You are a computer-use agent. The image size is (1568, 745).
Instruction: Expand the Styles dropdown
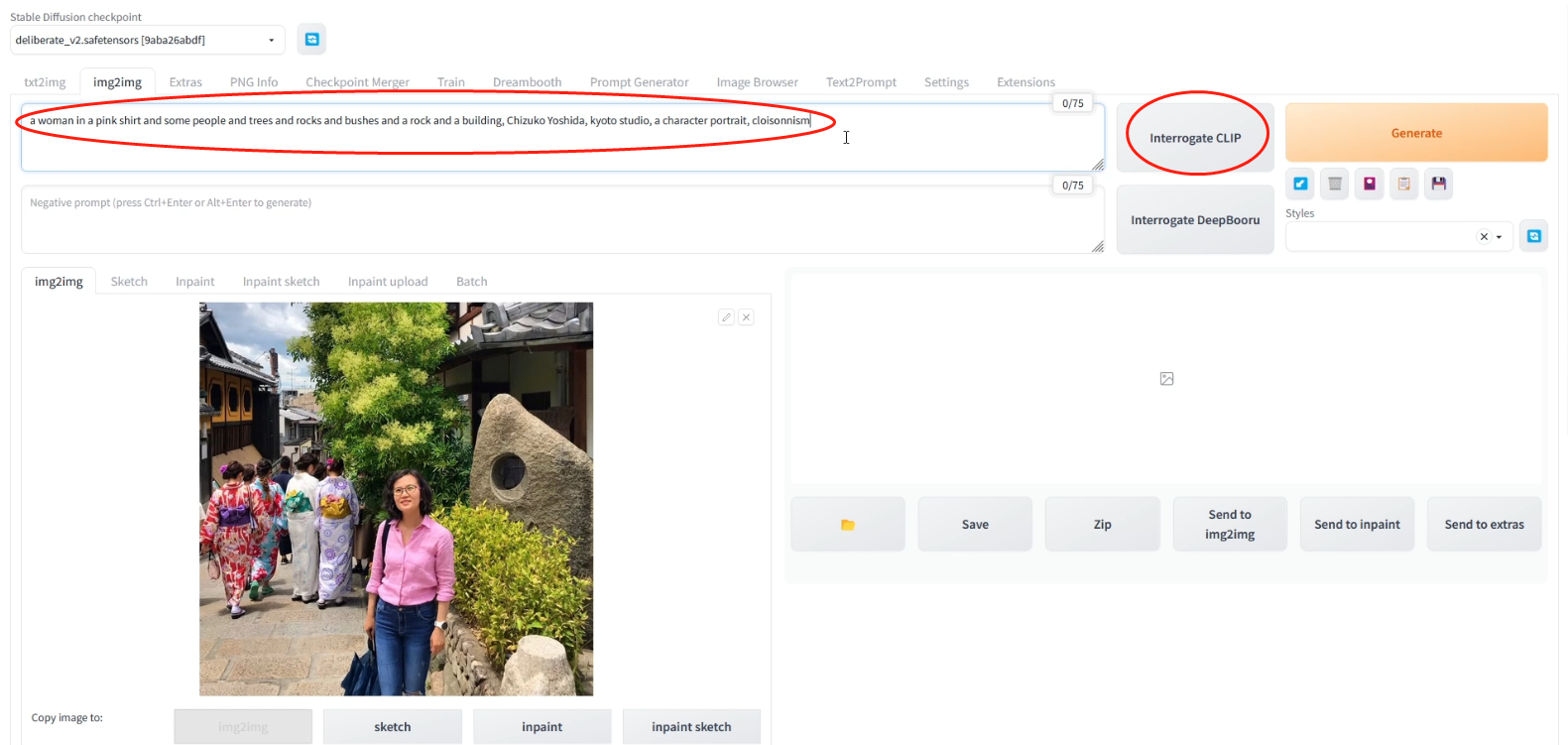[1499, 237]
